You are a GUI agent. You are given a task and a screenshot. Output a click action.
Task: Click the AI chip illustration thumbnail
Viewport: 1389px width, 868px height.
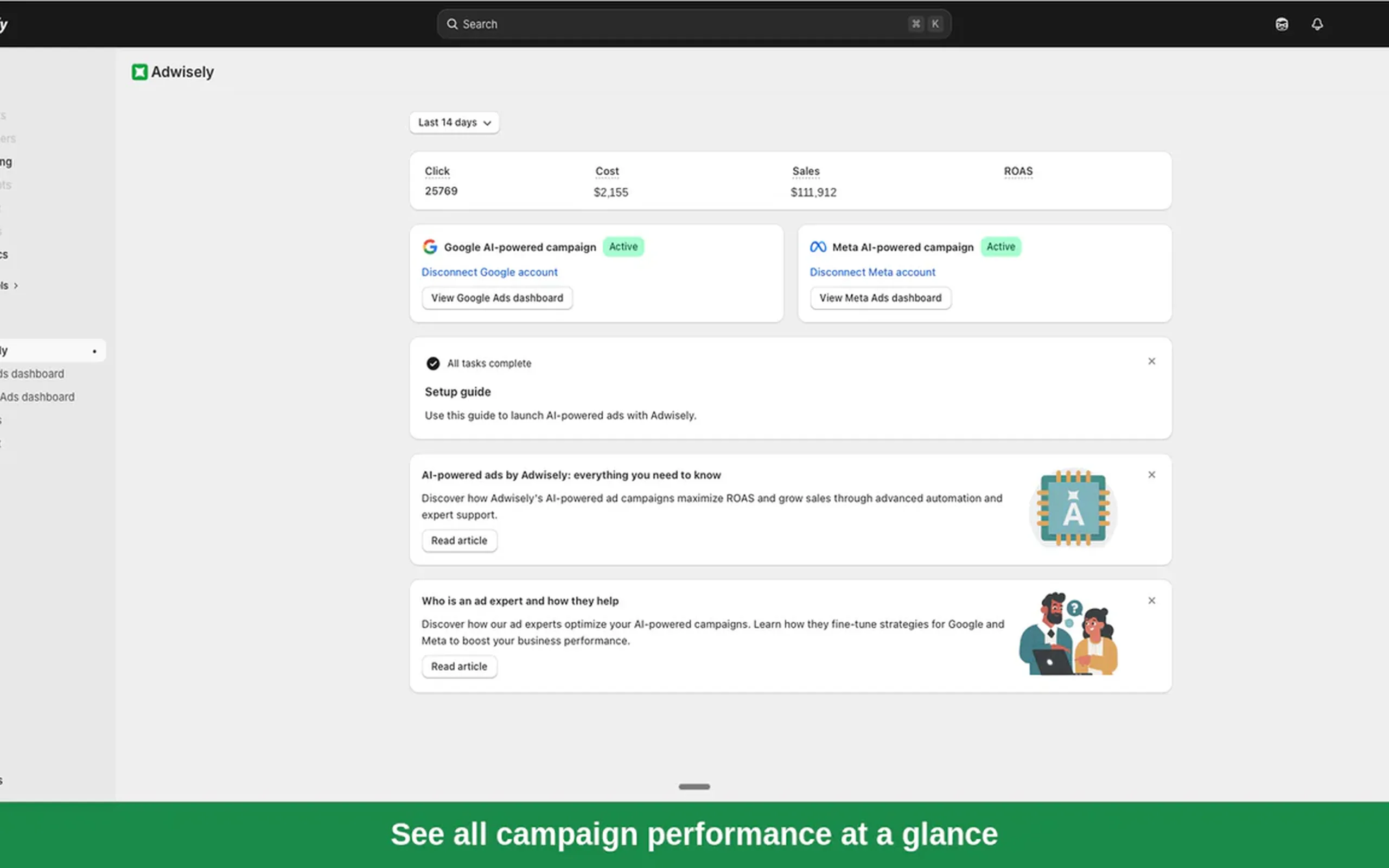(x=1073, y=507)
